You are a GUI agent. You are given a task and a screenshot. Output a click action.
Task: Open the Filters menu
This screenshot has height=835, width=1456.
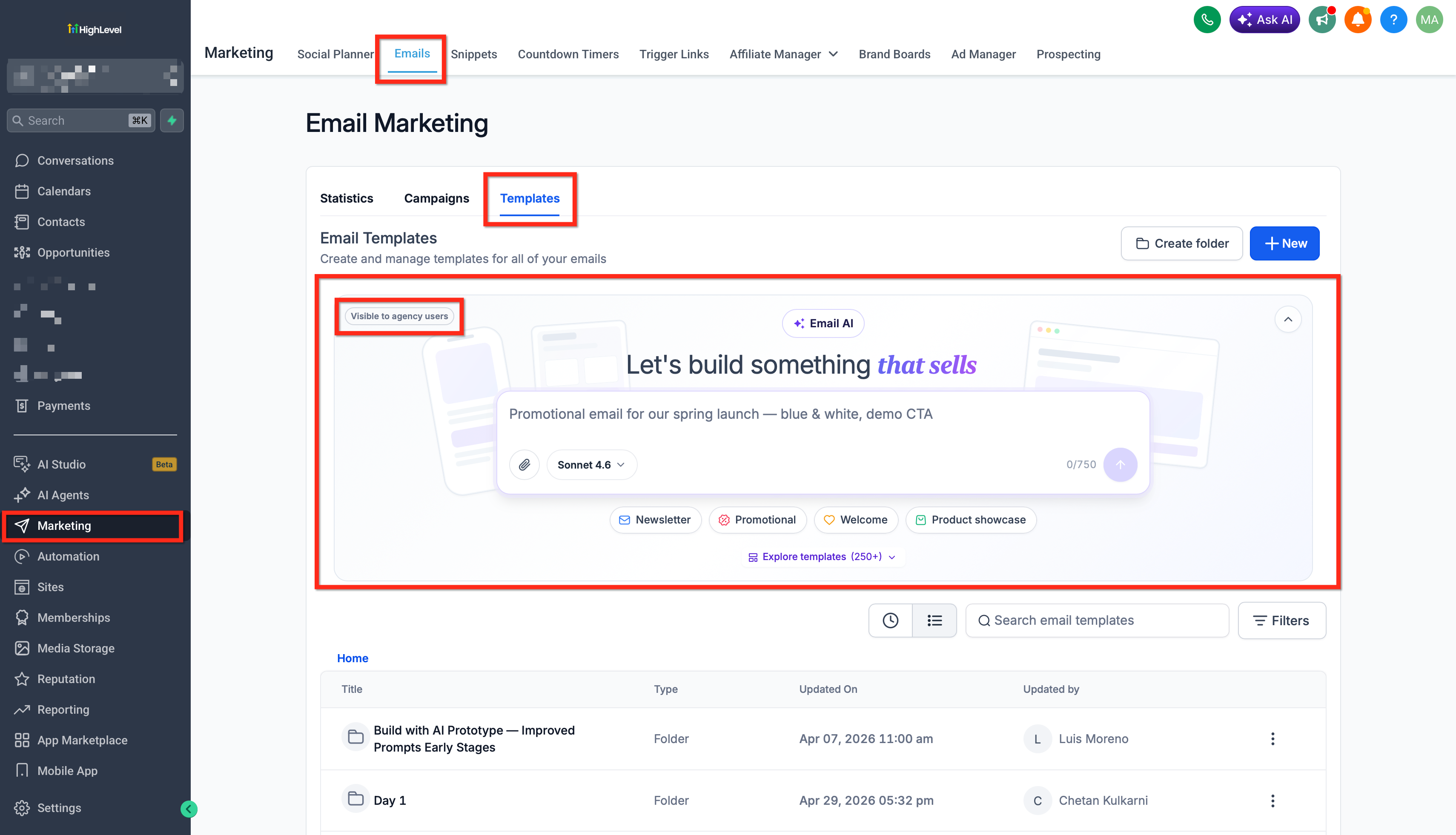(x=1281, y=621)
